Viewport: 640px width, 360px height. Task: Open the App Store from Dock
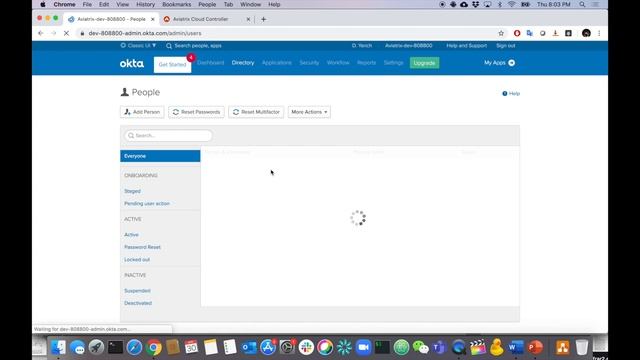click(x=268, y=347)
